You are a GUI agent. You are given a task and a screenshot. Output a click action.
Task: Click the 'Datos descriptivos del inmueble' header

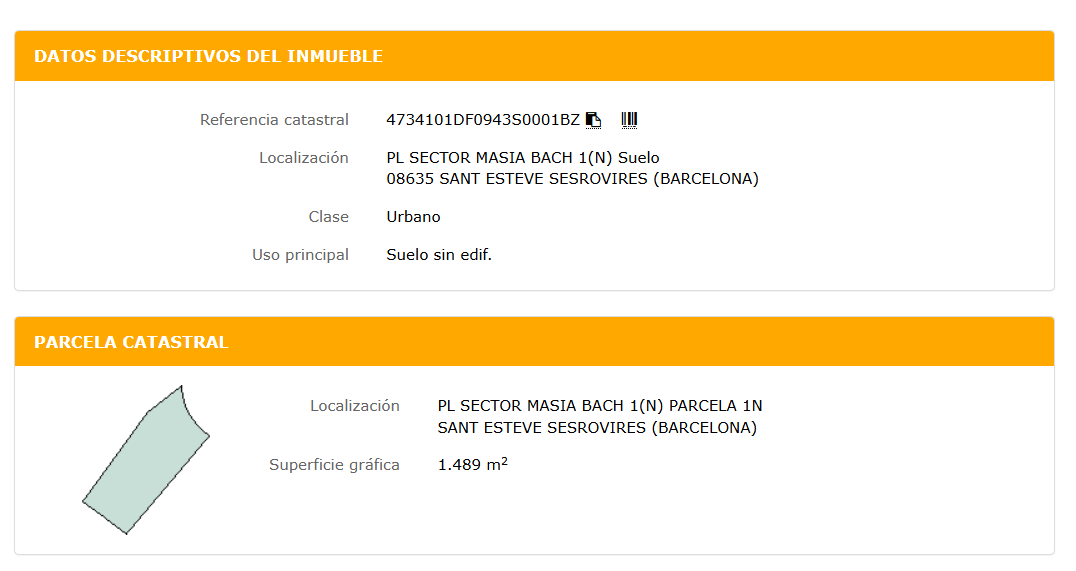click(208, 56)
